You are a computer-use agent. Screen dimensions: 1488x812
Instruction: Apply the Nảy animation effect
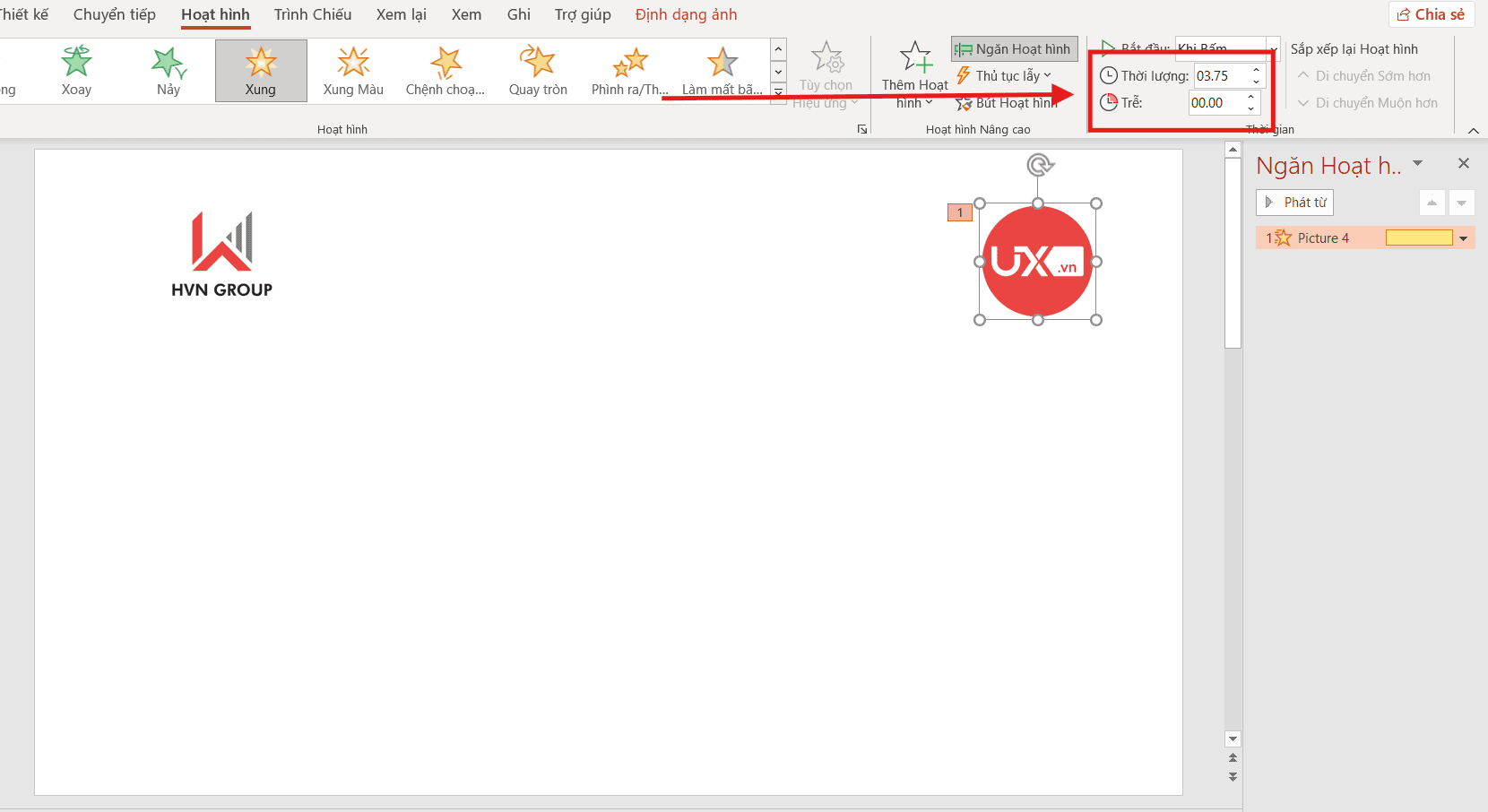tap(169, 70)
